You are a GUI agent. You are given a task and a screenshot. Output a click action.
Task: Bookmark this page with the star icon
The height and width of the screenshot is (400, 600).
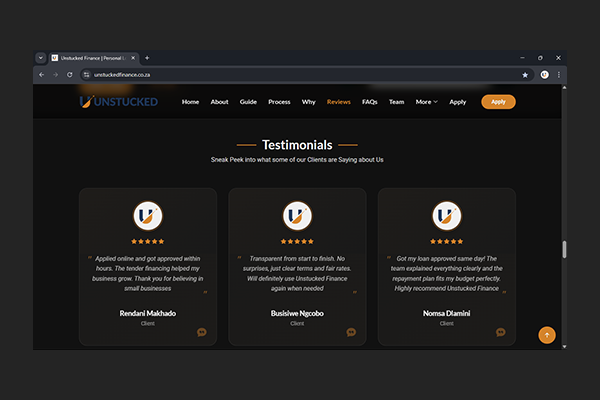tap(525, 75)
